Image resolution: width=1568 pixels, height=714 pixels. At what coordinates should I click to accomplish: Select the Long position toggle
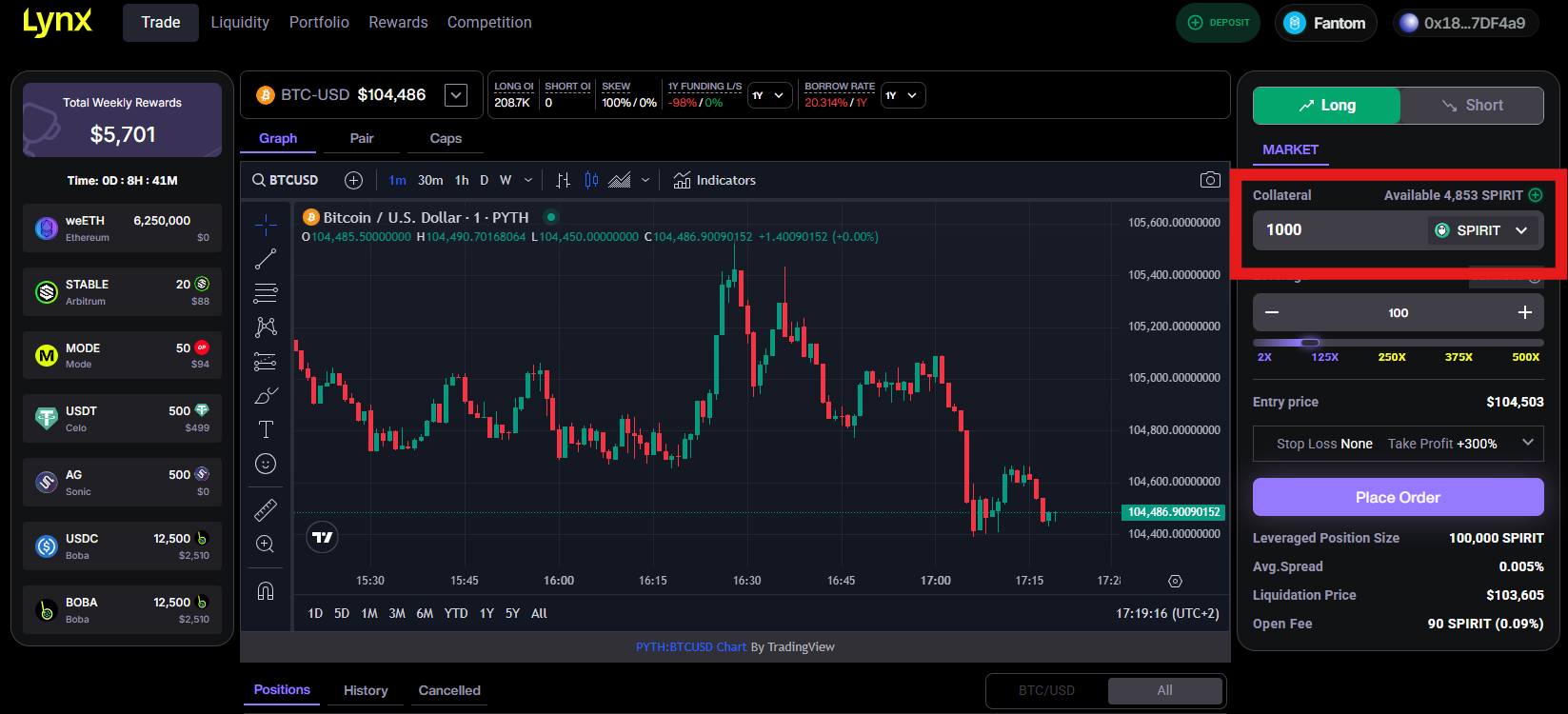tap(1326, 106)
